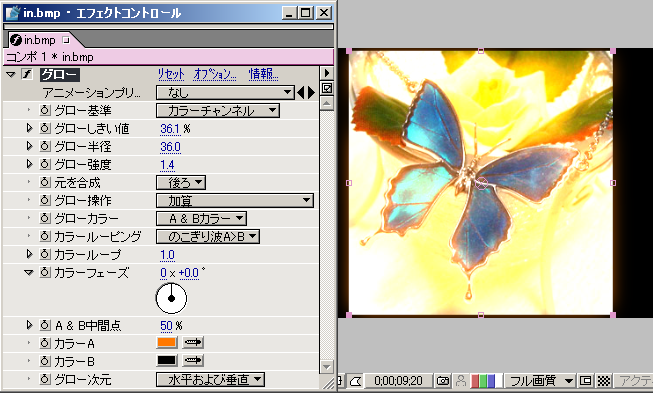Expand the グロー半径 property
Screen dimensions: 653x393
[x=29, y=146]
